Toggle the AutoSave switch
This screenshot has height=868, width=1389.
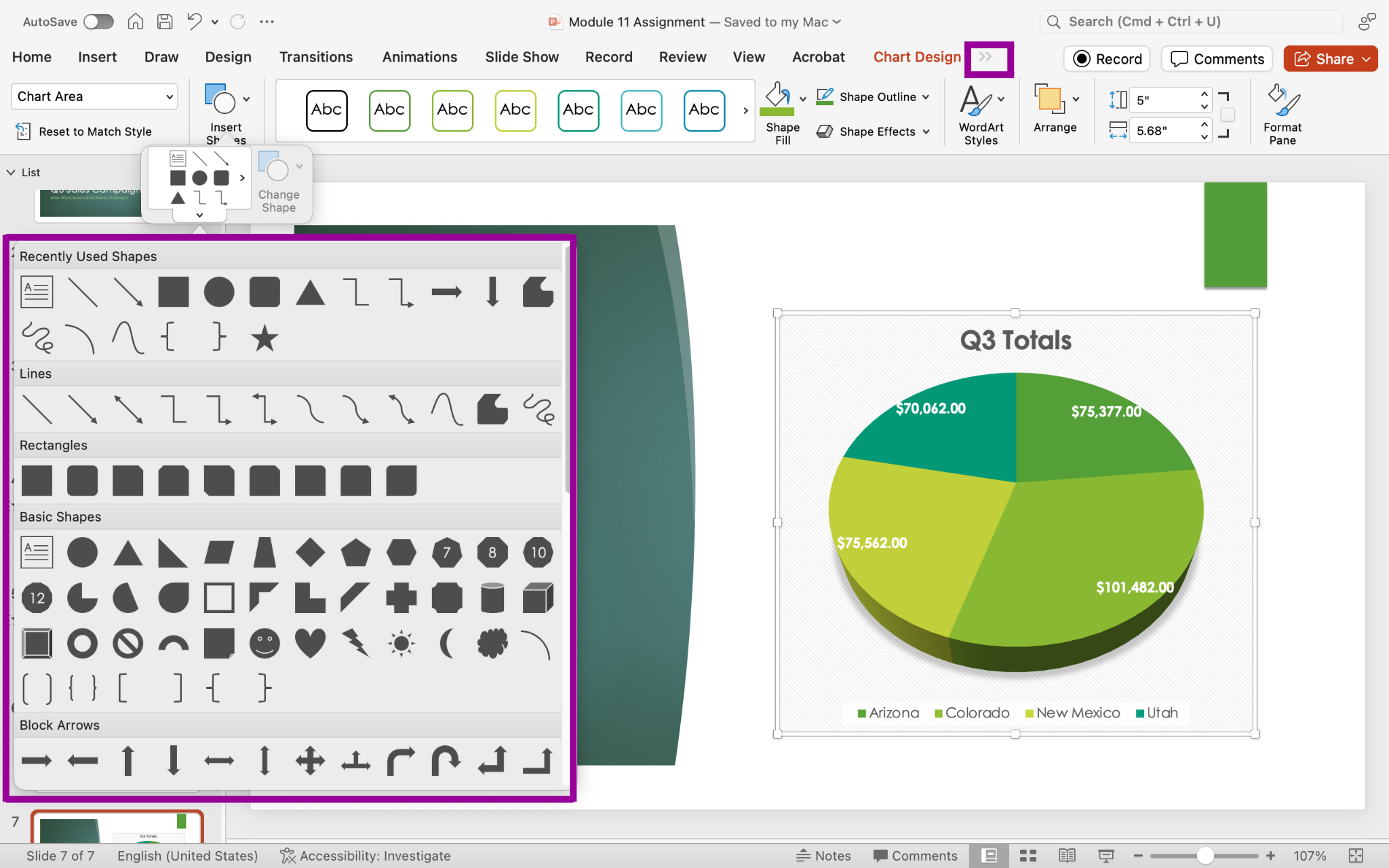pyautogui.click(x=98, y=22)
